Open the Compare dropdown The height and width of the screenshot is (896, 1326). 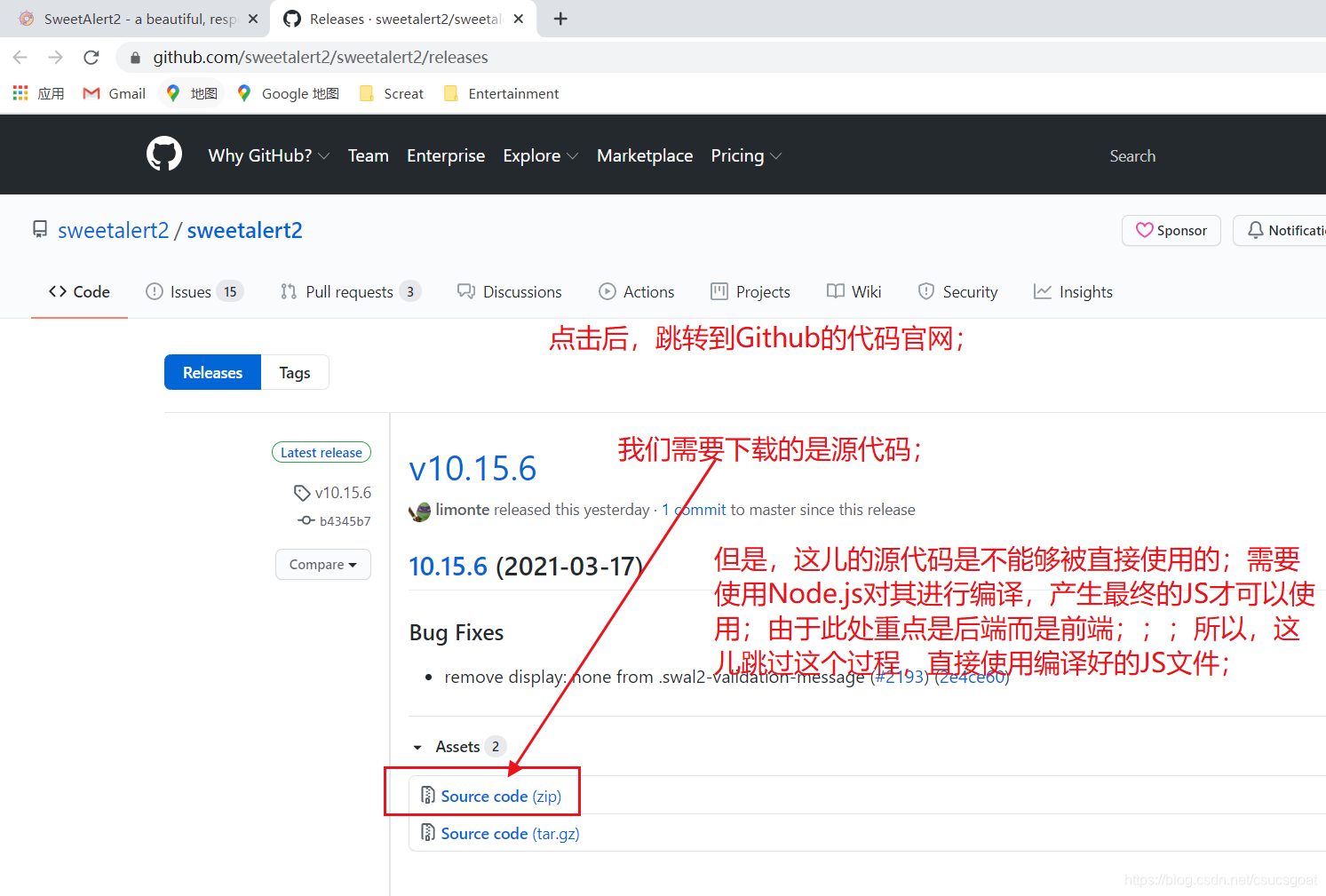coord(322,564)
